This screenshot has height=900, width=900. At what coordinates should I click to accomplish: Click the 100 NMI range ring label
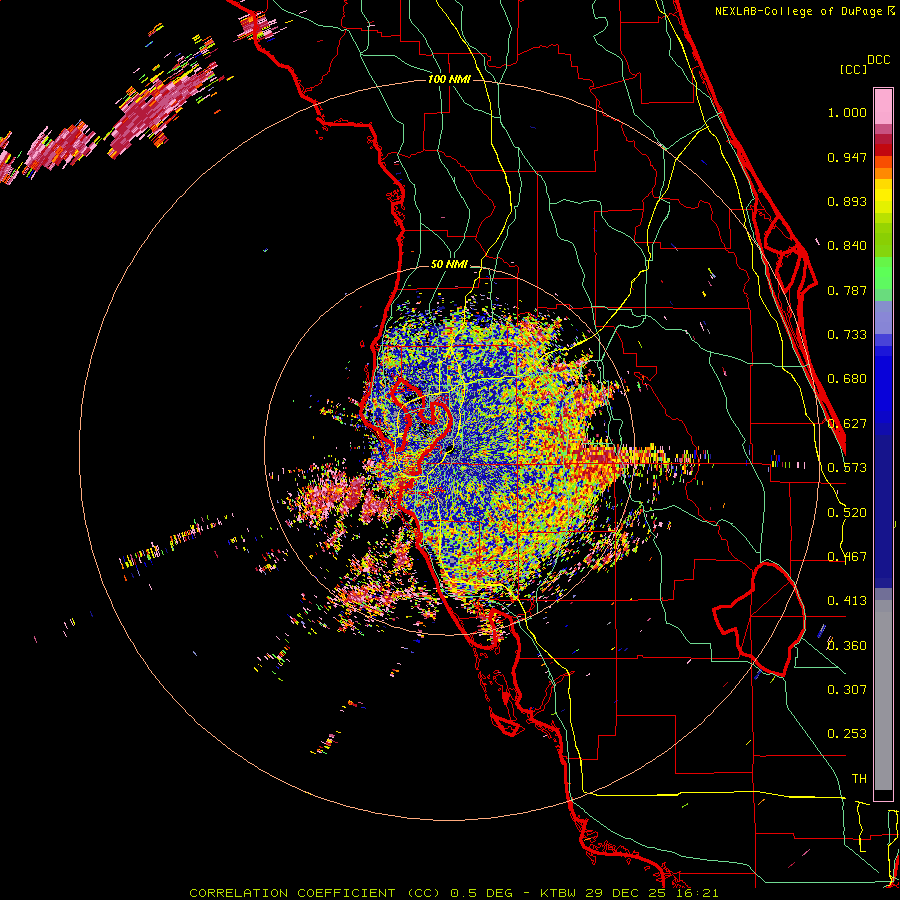coord(449,79)
